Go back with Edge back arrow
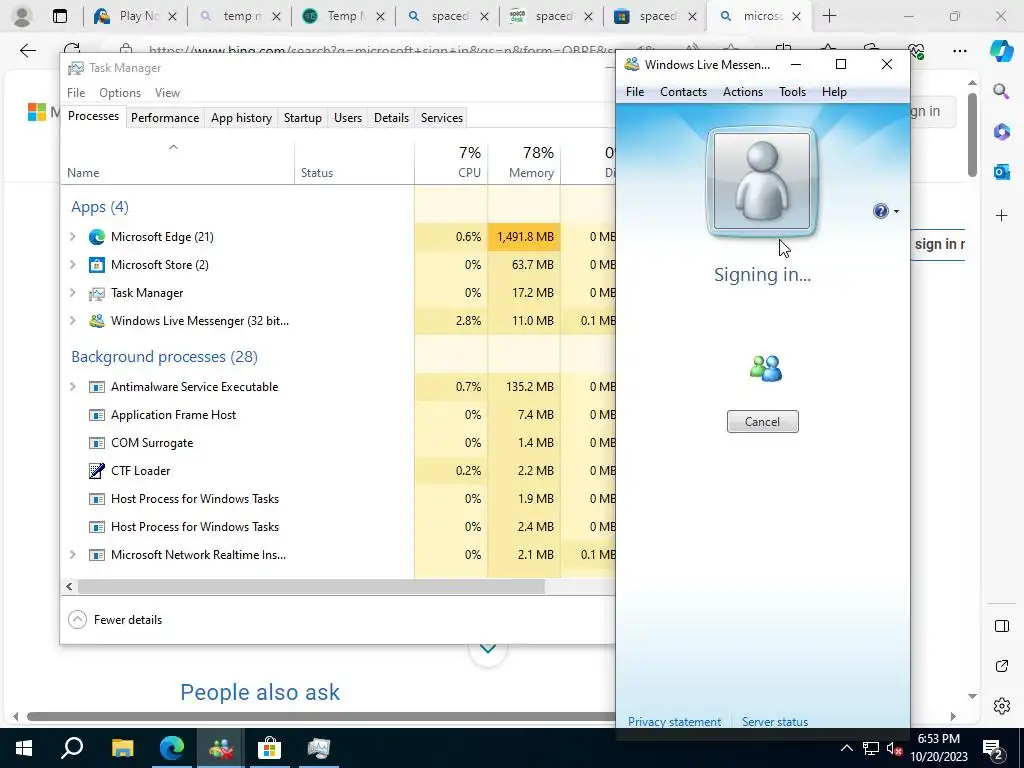 click(27, 51)
